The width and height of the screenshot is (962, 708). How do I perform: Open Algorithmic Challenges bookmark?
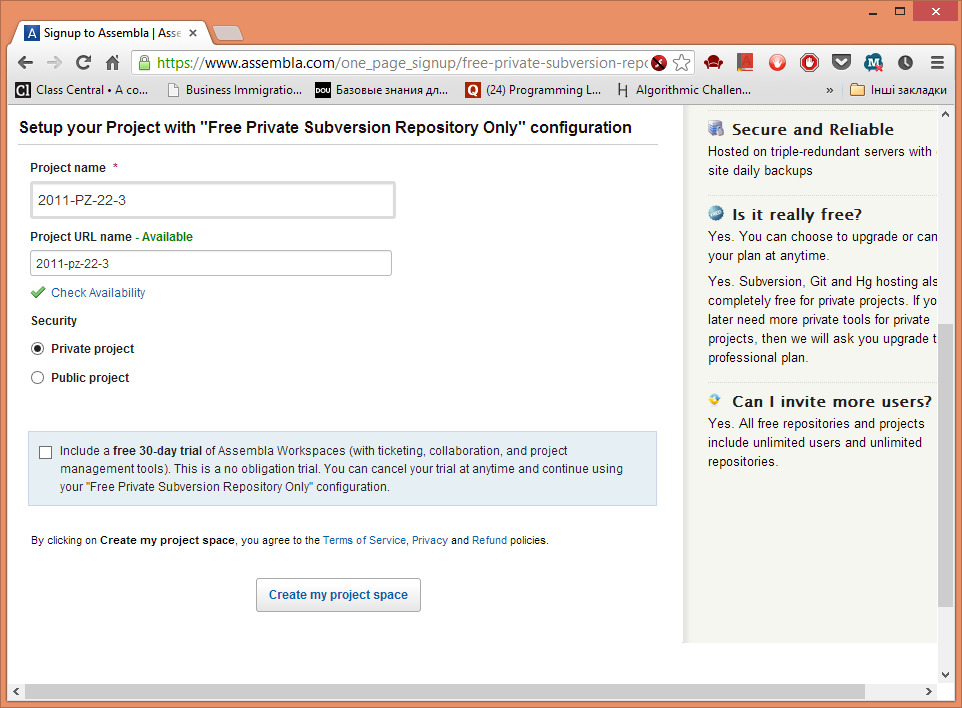[683, 90]
